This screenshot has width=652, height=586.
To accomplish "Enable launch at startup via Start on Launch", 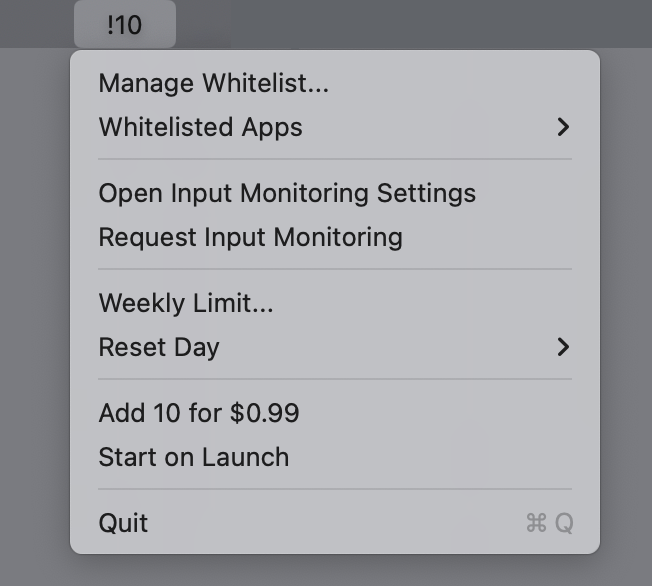I will (193, 457).
